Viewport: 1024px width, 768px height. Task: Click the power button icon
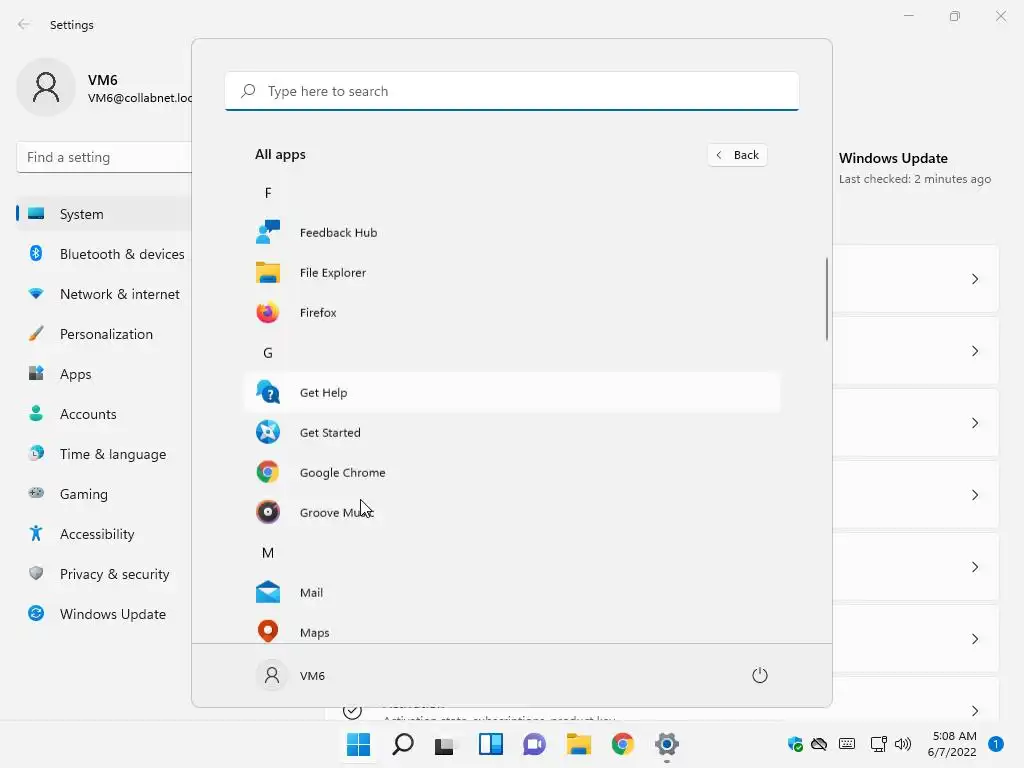tap(760, 675)
